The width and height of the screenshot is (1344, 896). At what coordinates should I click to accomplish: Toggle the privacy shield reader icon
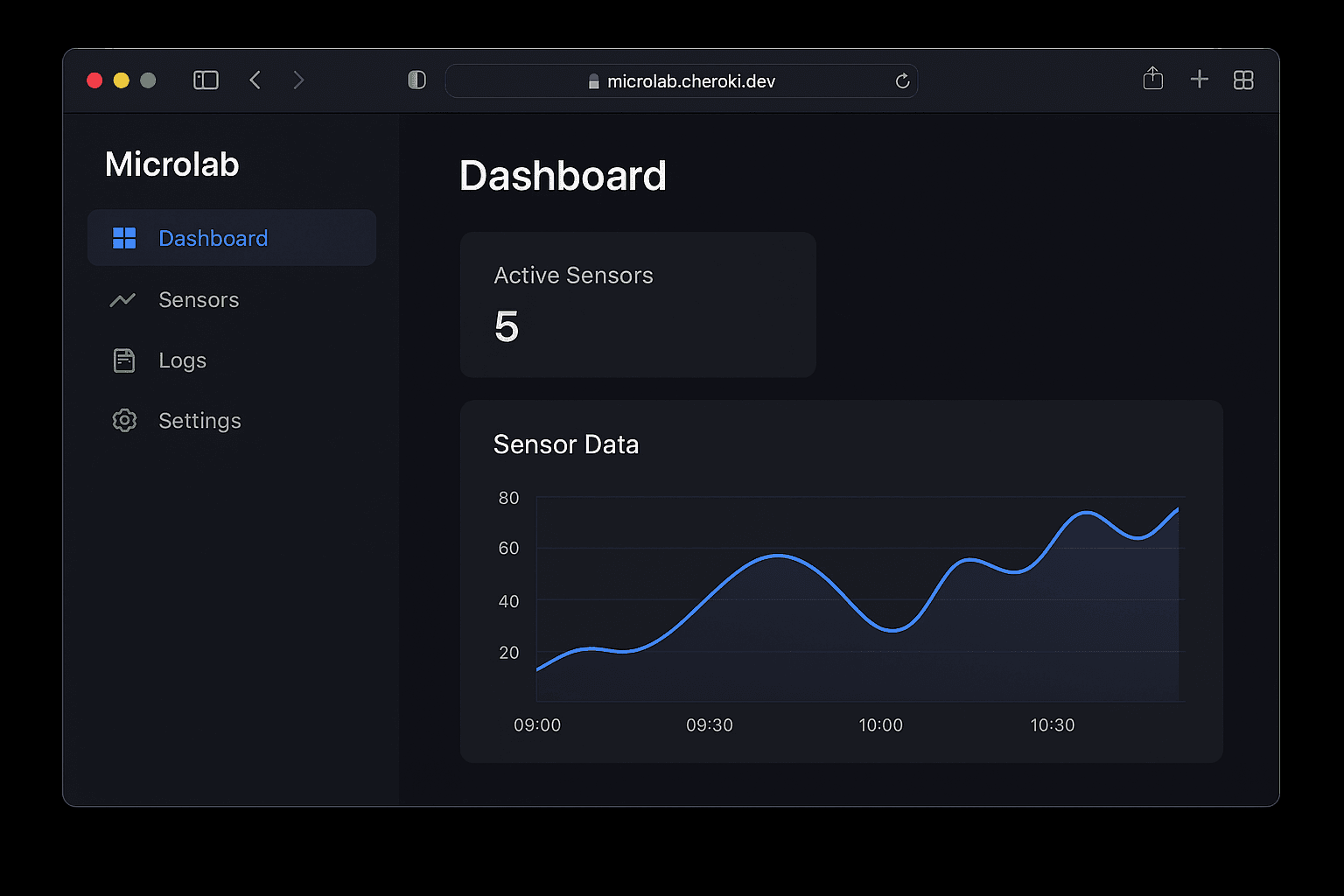click(417, 80)
